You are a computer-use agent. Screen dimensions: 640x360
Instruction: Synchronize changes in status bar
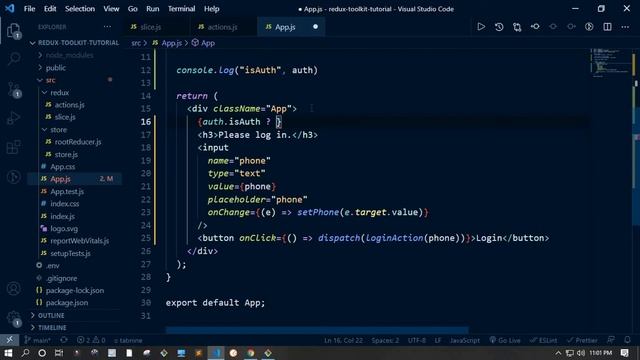64,340
